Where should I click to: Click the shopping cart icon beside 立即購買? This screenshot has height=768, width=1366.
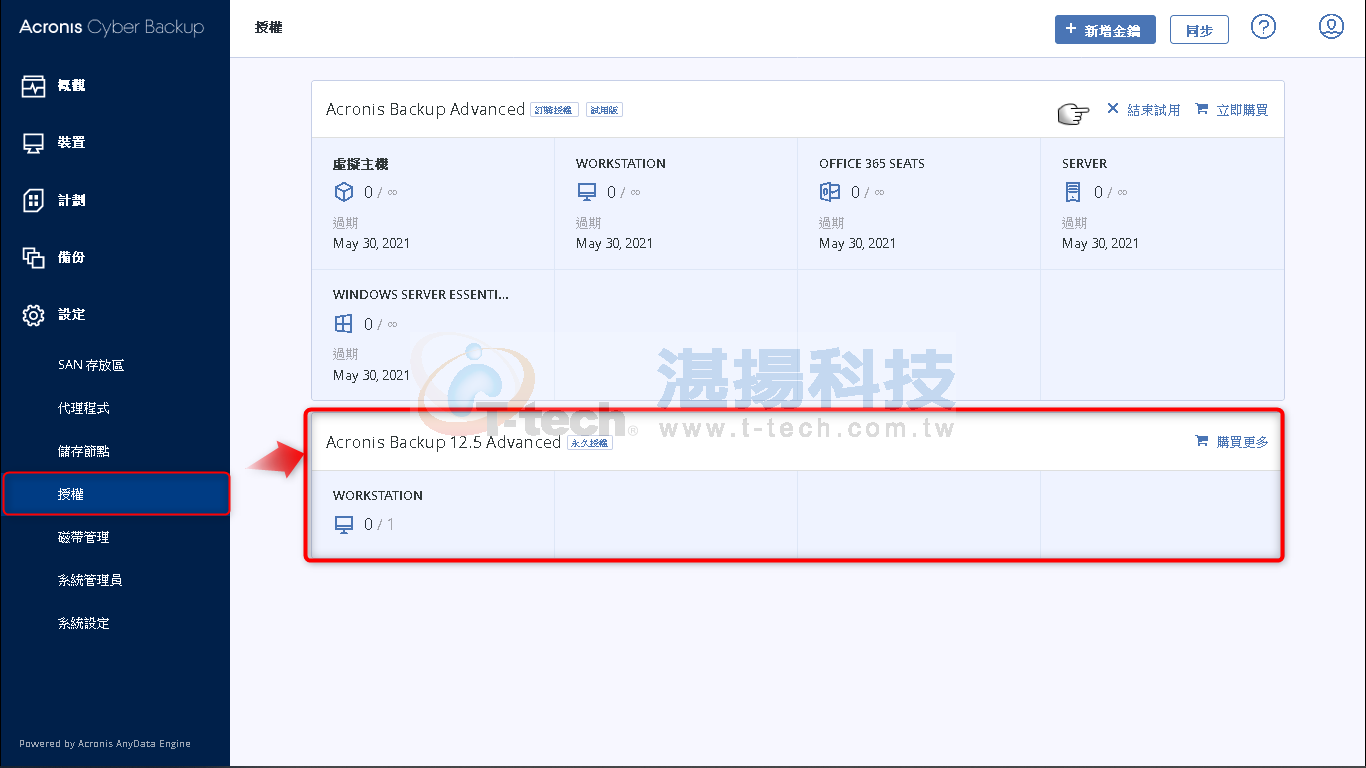[1202, 109]
